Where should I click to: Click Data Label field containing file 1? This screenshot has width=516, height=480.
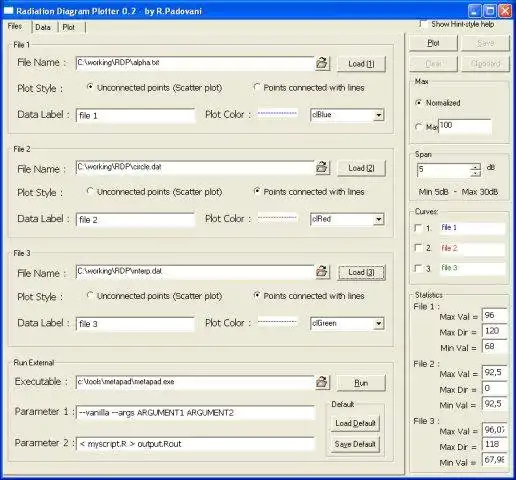point(135,116)
